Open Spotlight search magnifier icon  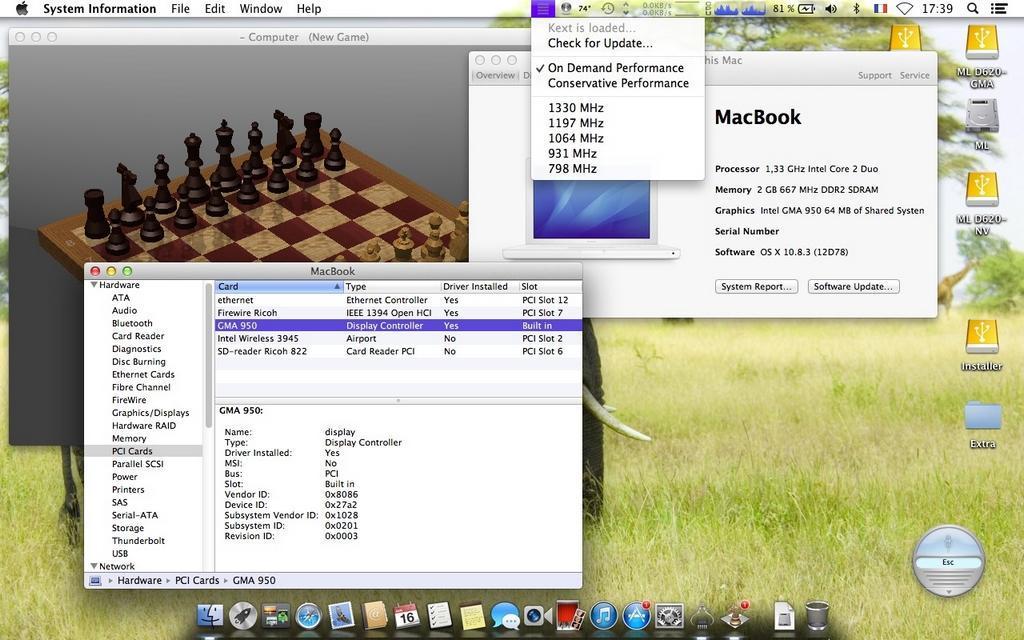(x=972, y=8)
